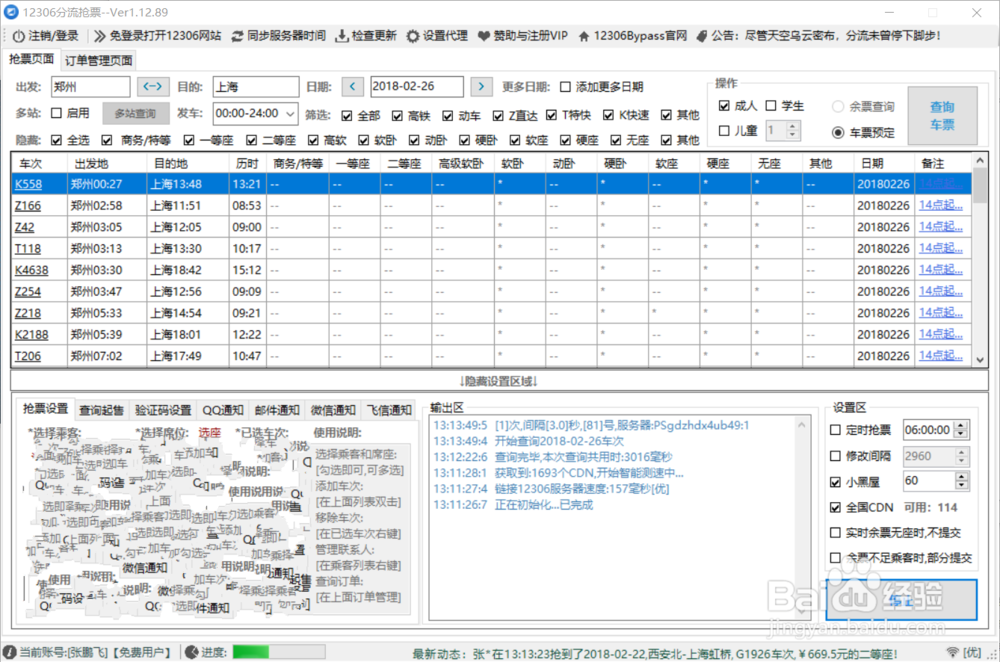Select 车票预定 radio button

(x=838, y=133)
